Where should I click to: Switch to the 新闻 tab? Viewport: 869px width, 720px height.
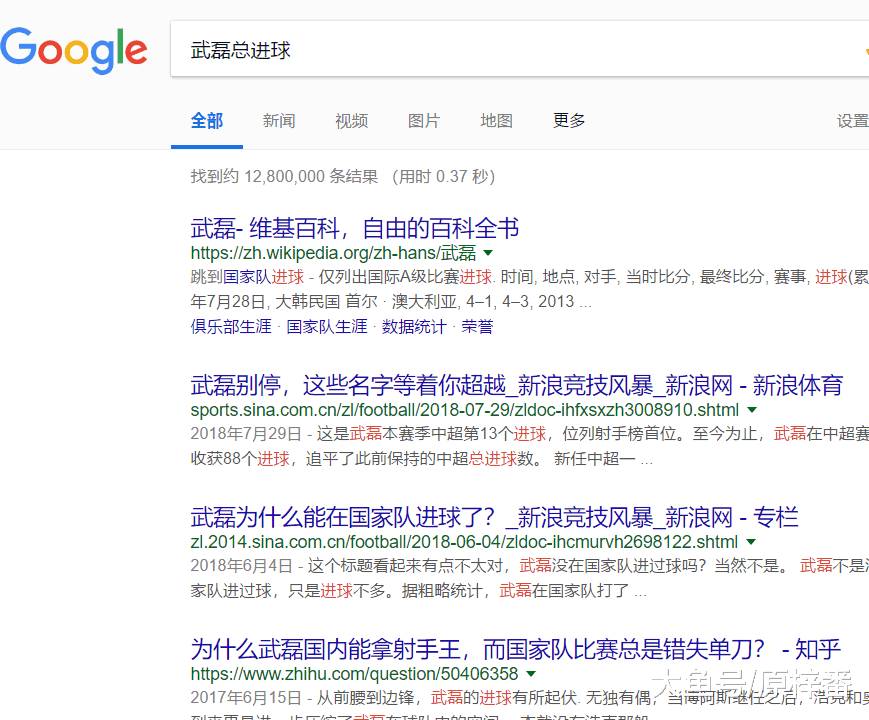pyautogui.click(x=279, y=121)
